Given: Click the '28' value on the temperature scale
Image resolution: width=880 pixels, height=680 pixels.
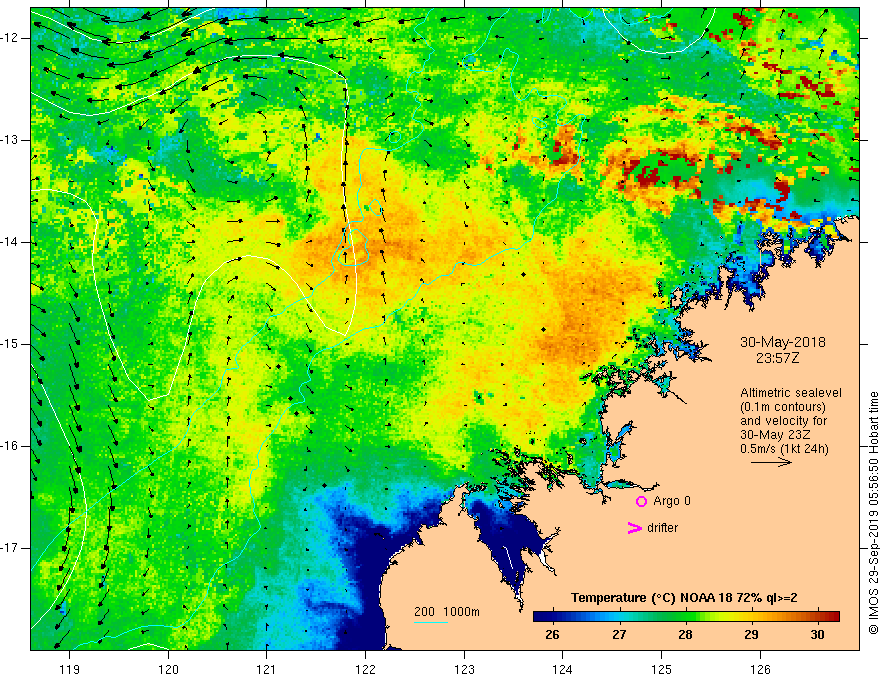Looking at the screenshot, I should pyautogui.click(x=685, y=635).
